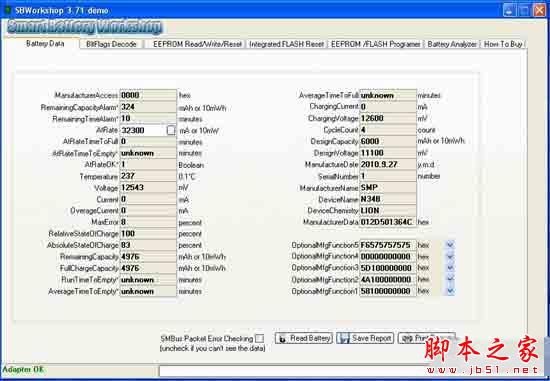550x381 pixels.
Task: Toggle the AtRate units checkbox
Action: point(171,130)
